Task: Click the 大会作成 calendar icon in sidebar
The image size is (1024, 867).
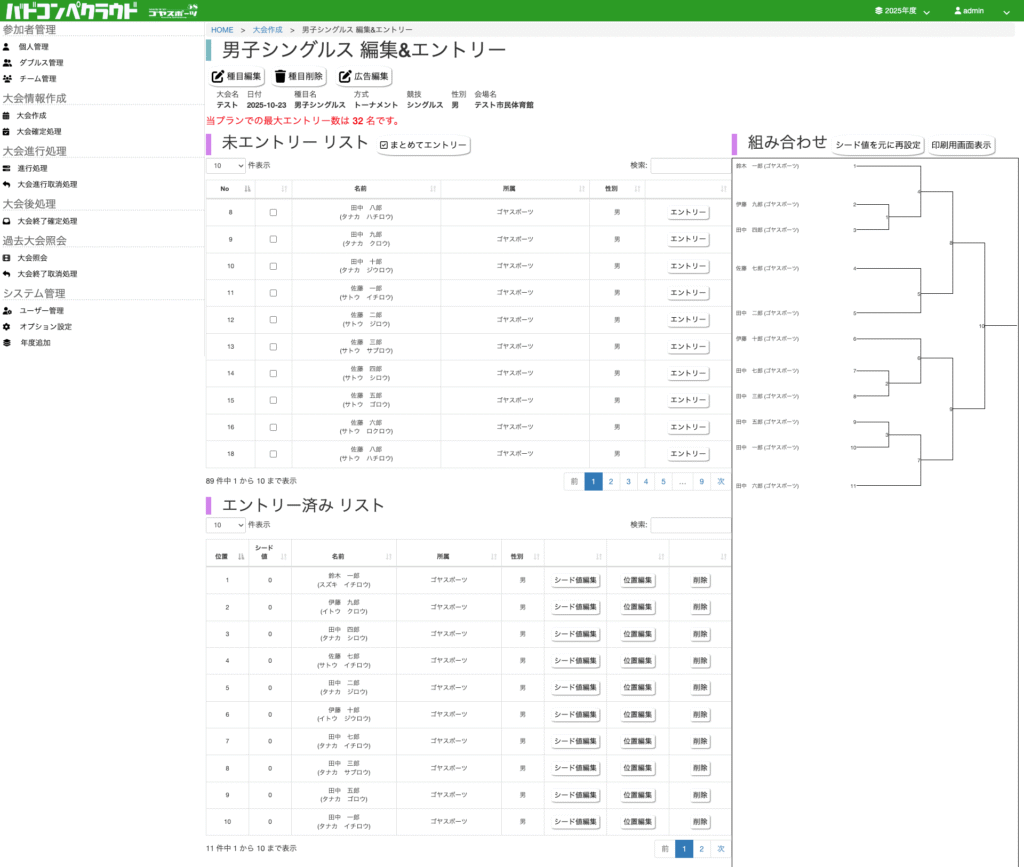Action: point(7,116)
